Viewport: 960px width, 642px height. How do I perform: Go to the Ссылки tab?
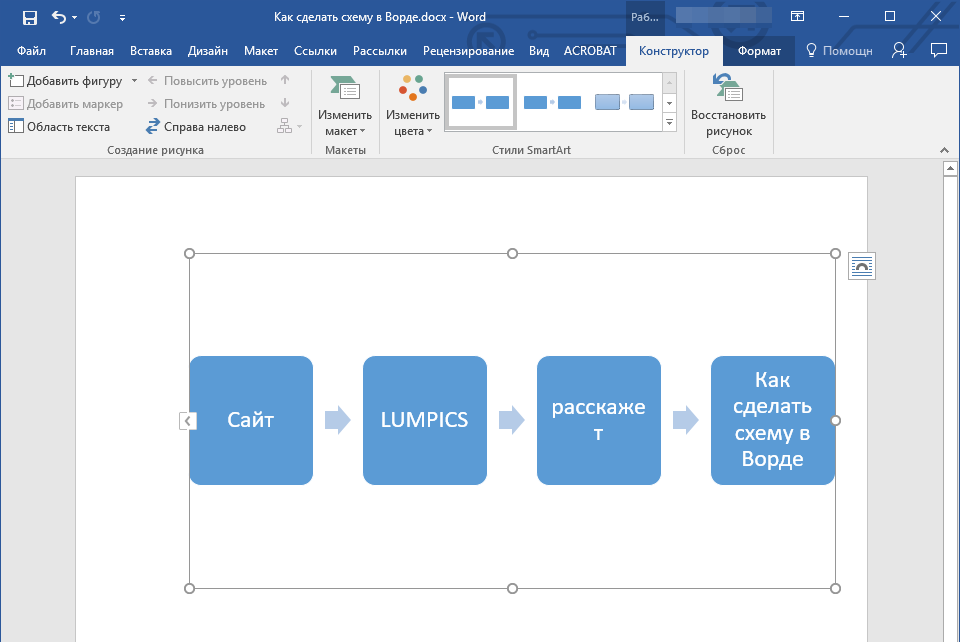coord(315,51)
